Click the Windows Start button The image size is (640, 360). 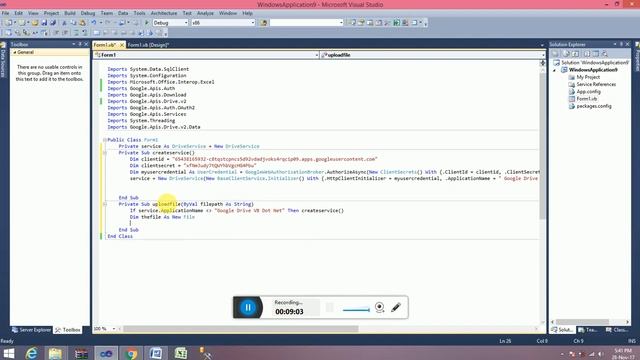click(9, 353)
